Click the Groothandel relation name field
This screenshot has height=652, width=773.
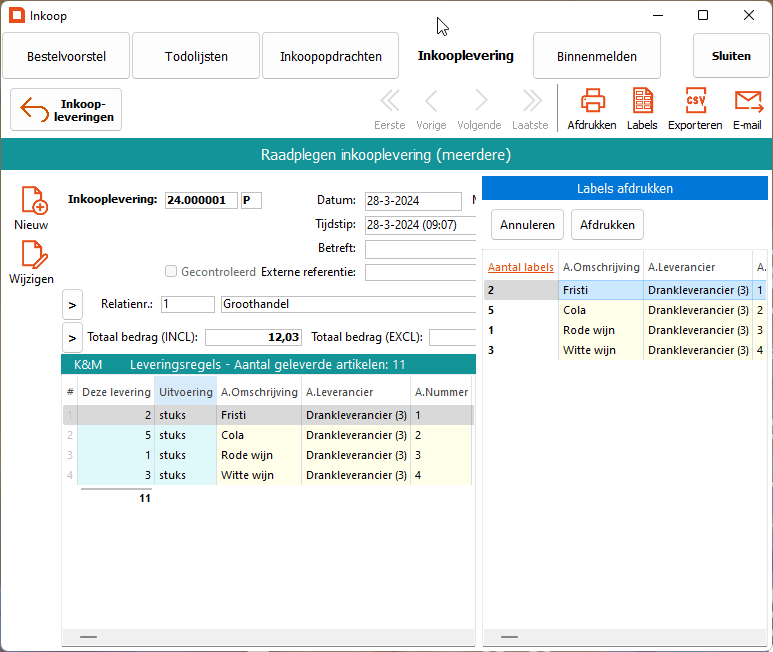point(349,304)
